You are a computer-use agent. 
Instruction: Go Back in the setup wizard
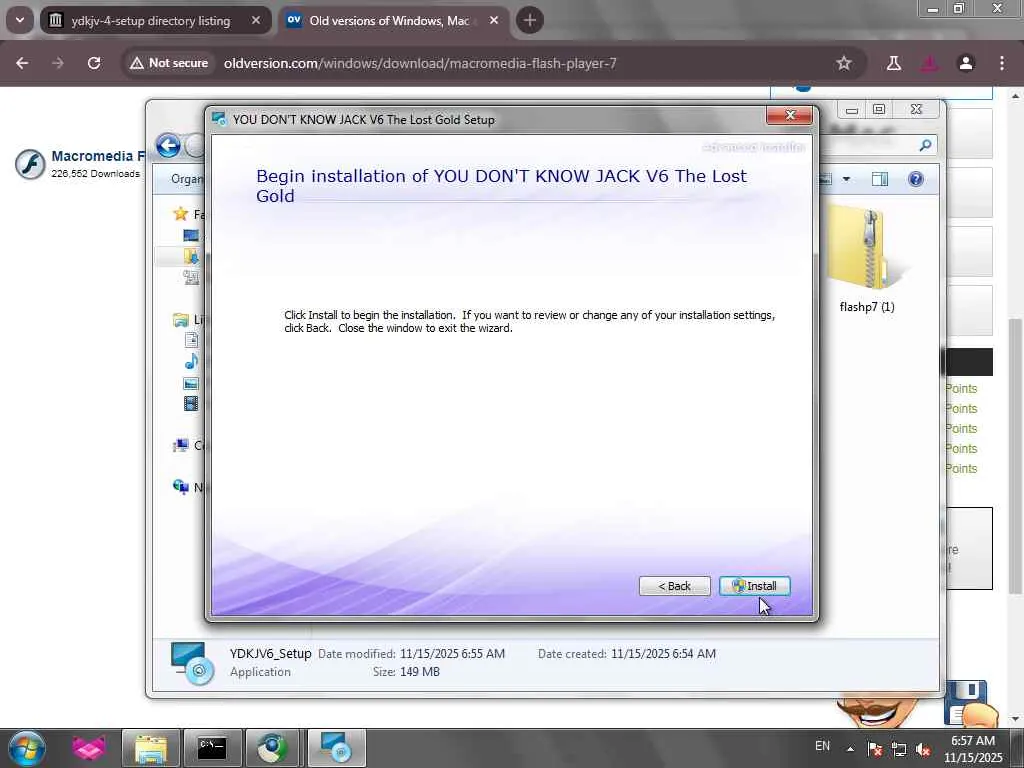(675, 586)
